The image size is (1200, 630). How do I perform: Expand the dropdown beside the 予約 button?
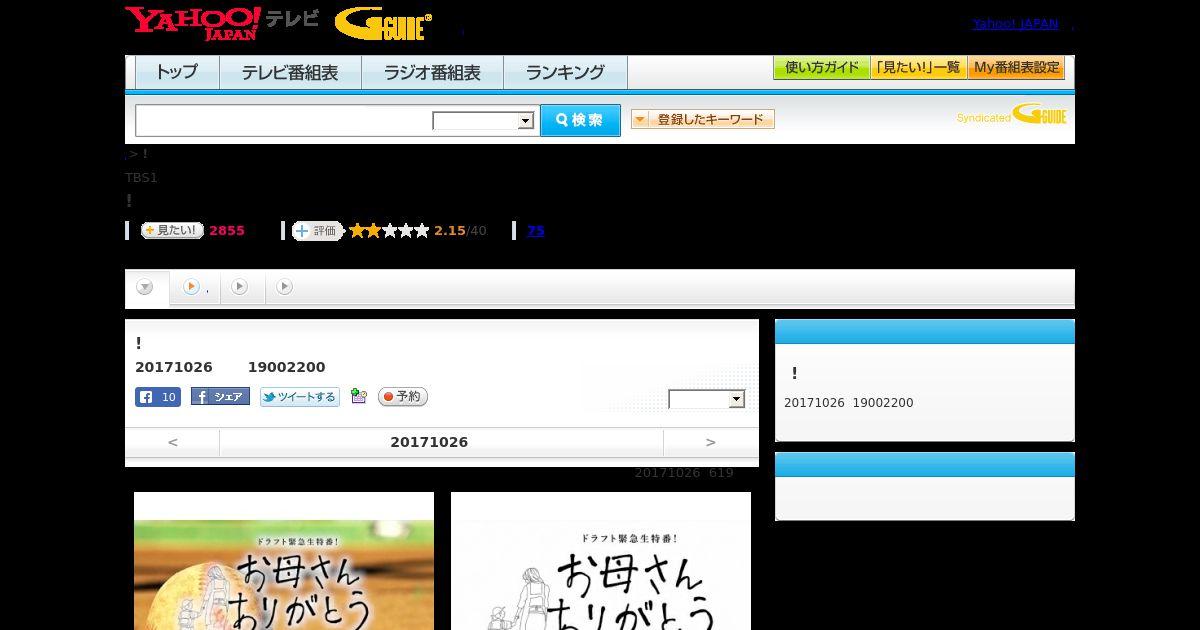click(x=707, y=400)
